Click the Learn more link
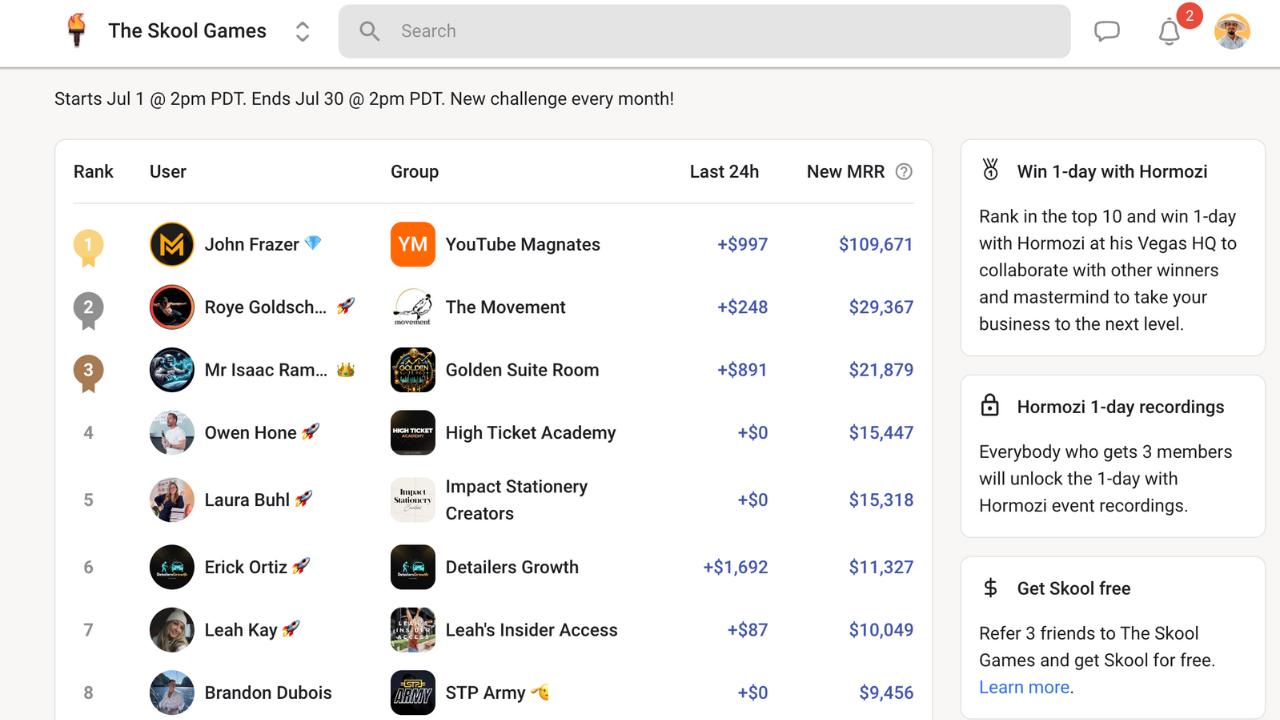Viewport: 1280px width, 720px height. point(1025,687)
